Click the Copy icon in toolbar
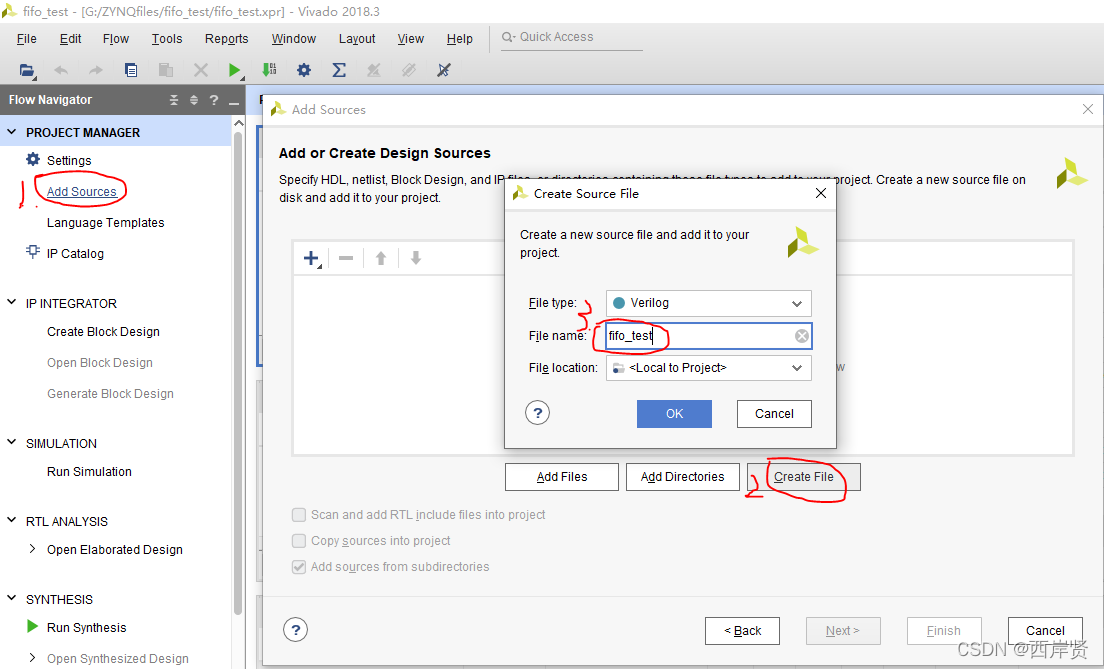This screenshot has width=1104, height=669. click(131, 70)
